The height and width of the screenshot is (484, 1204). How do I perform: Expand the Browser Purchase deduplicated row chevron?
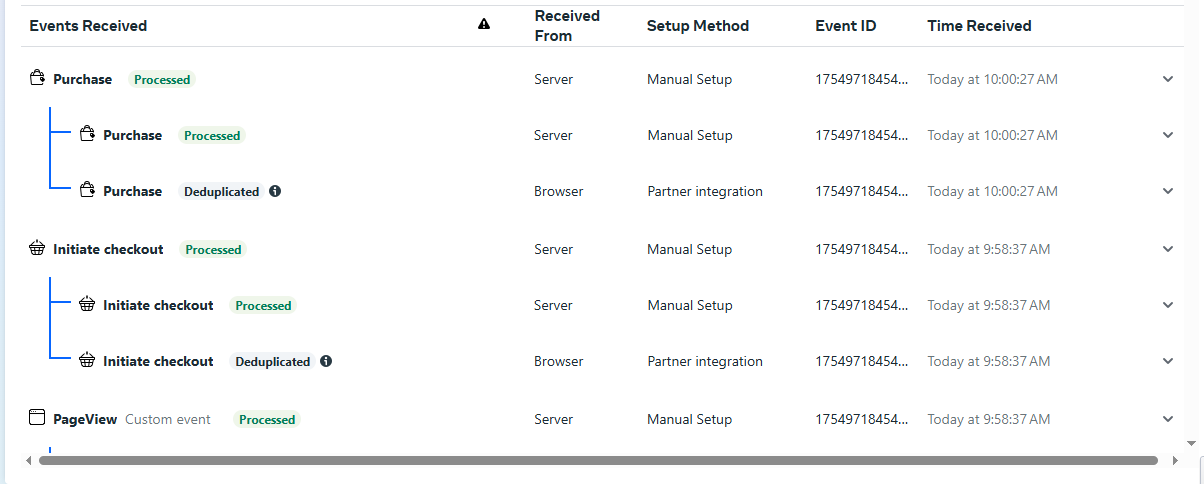tap(1167, 191)
